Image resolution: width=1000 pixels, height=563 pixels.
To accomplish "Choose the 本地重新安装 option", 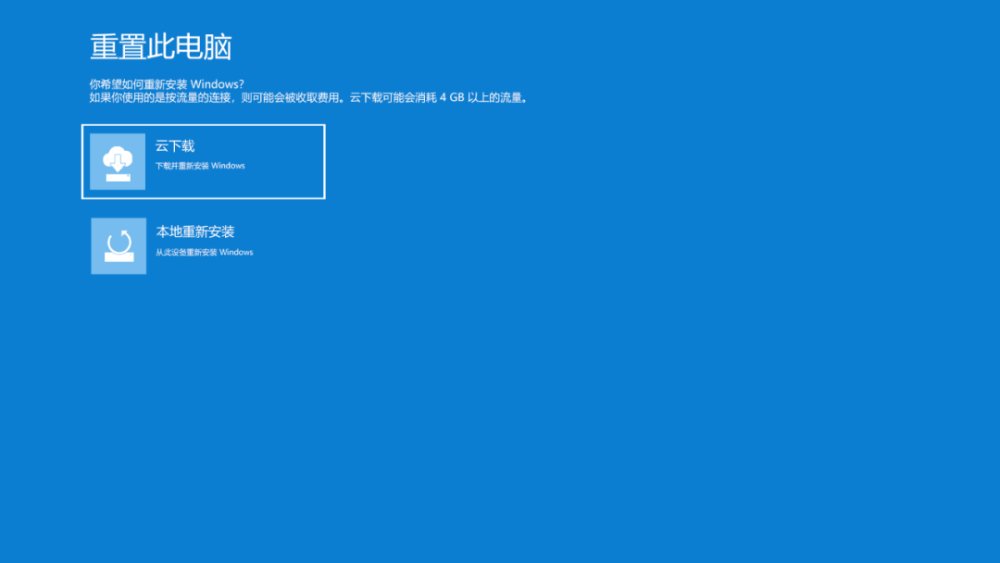I will tap(203, 246).
